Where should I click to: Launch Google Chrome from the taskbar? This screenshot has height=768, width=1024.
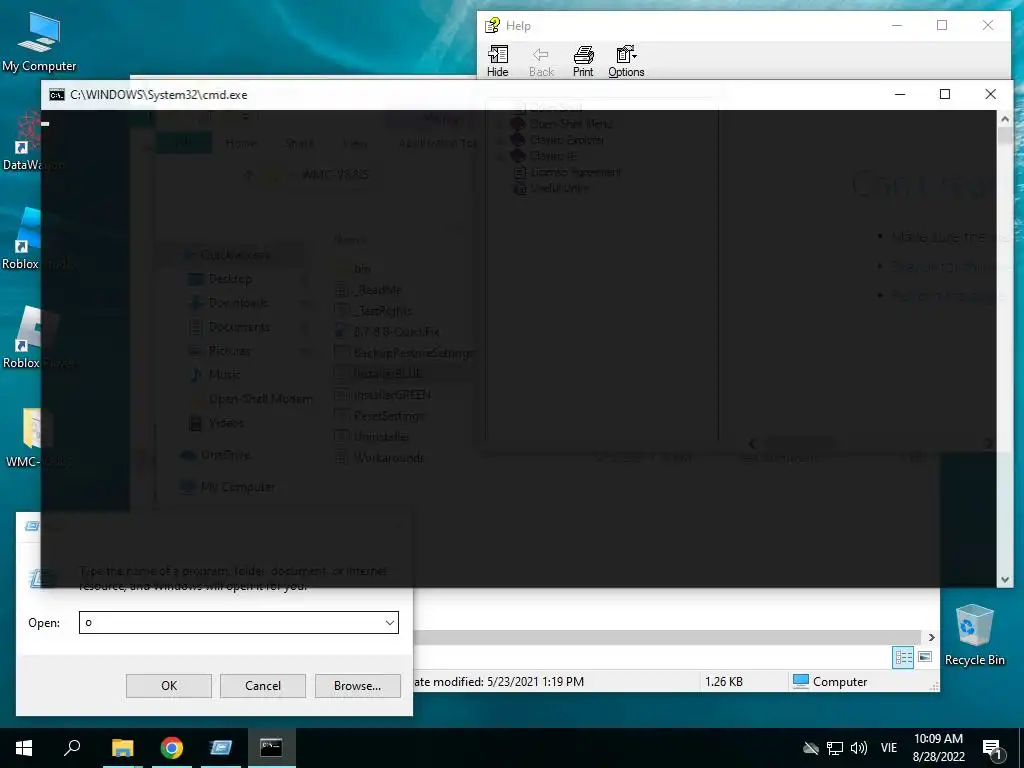click(x=172, y=748)
